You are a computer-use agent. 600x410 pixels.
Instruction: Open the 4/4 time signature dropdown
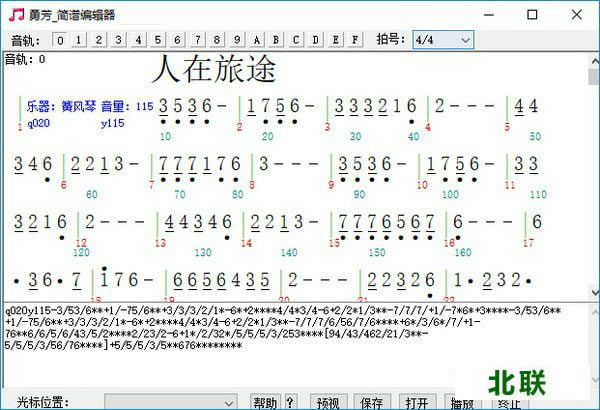coord(443,40)
